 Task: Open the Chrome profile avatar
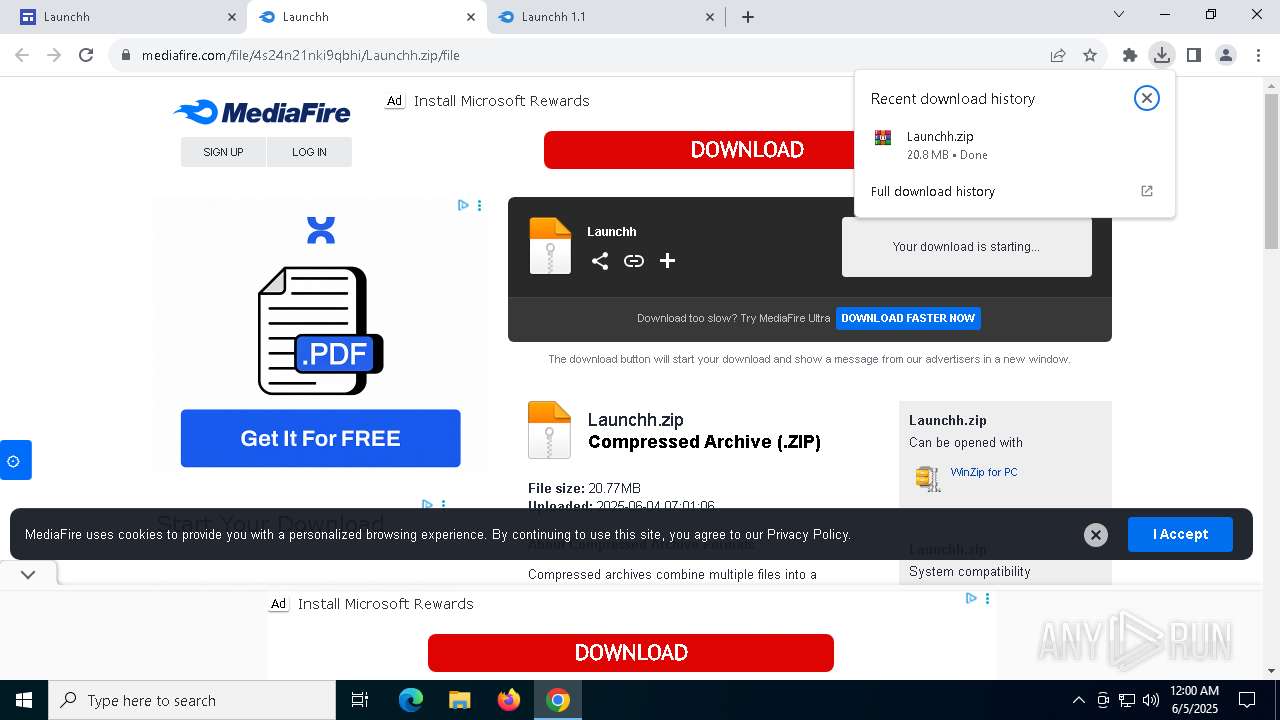click(x=1226, y=55)
